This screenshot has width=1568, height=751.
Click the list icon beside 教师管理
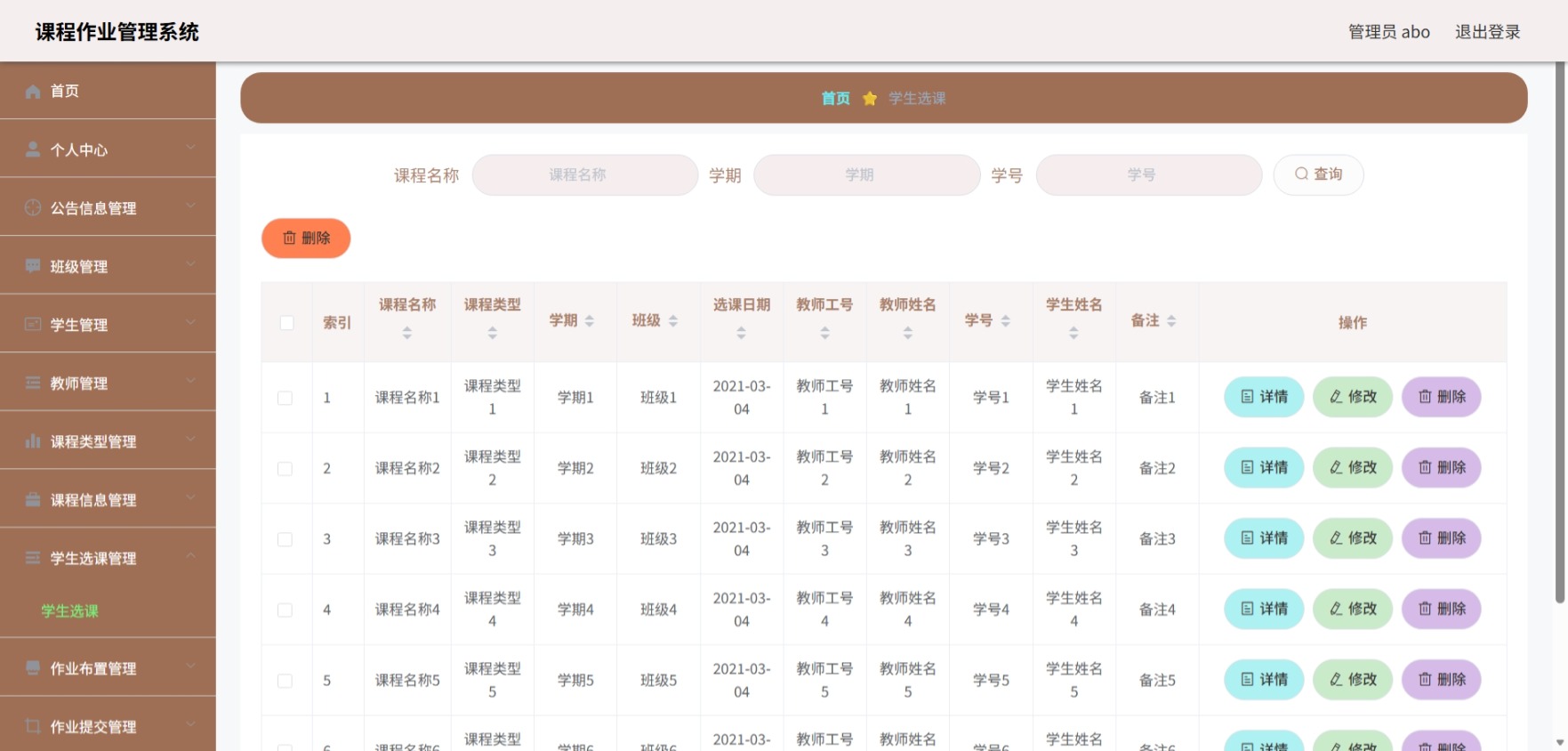[33, 383]
